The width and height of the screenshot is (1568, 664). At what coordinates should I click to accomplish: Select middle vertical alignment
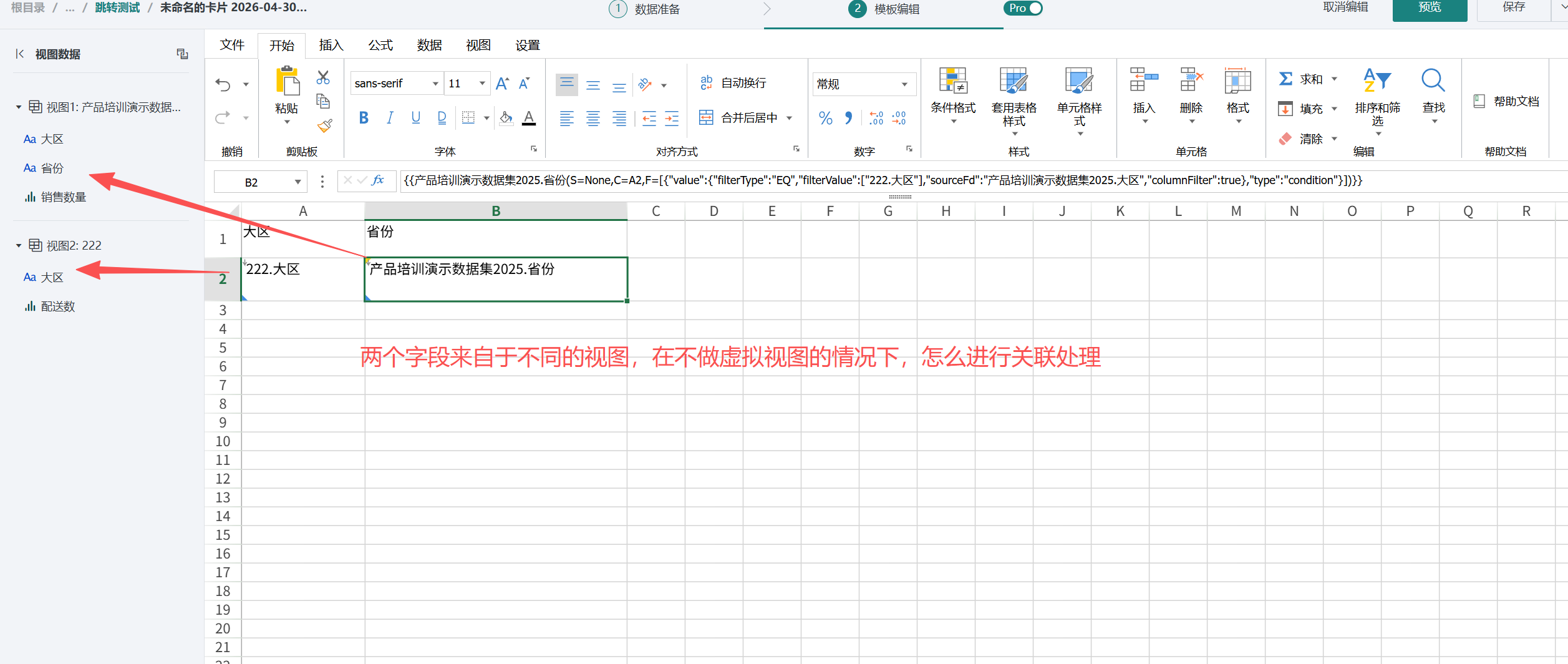pos(593,85)
